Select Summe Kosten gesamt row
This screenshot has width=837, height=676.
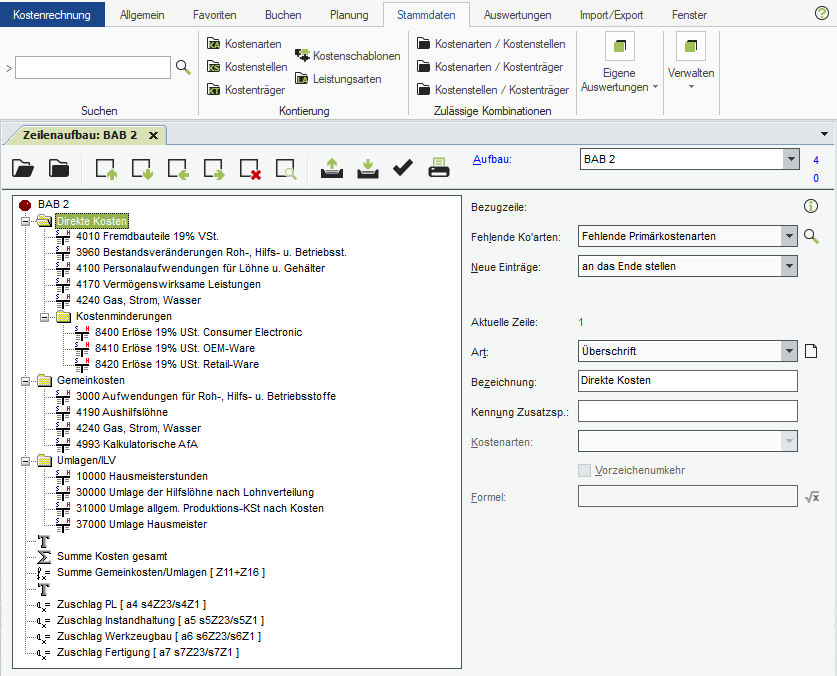(112, 556)
